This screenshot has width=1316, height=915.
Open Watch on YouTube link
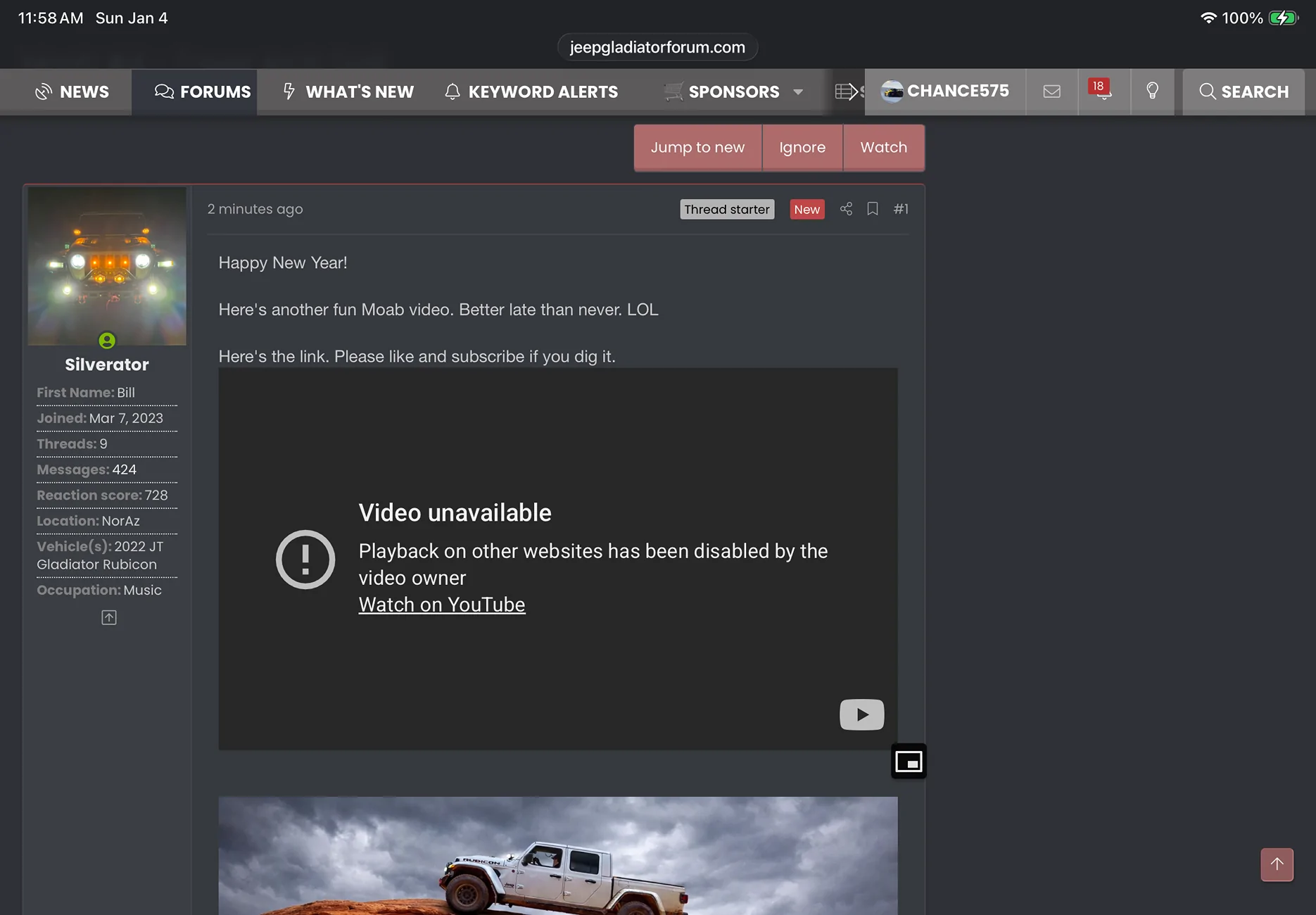point(442,605)
